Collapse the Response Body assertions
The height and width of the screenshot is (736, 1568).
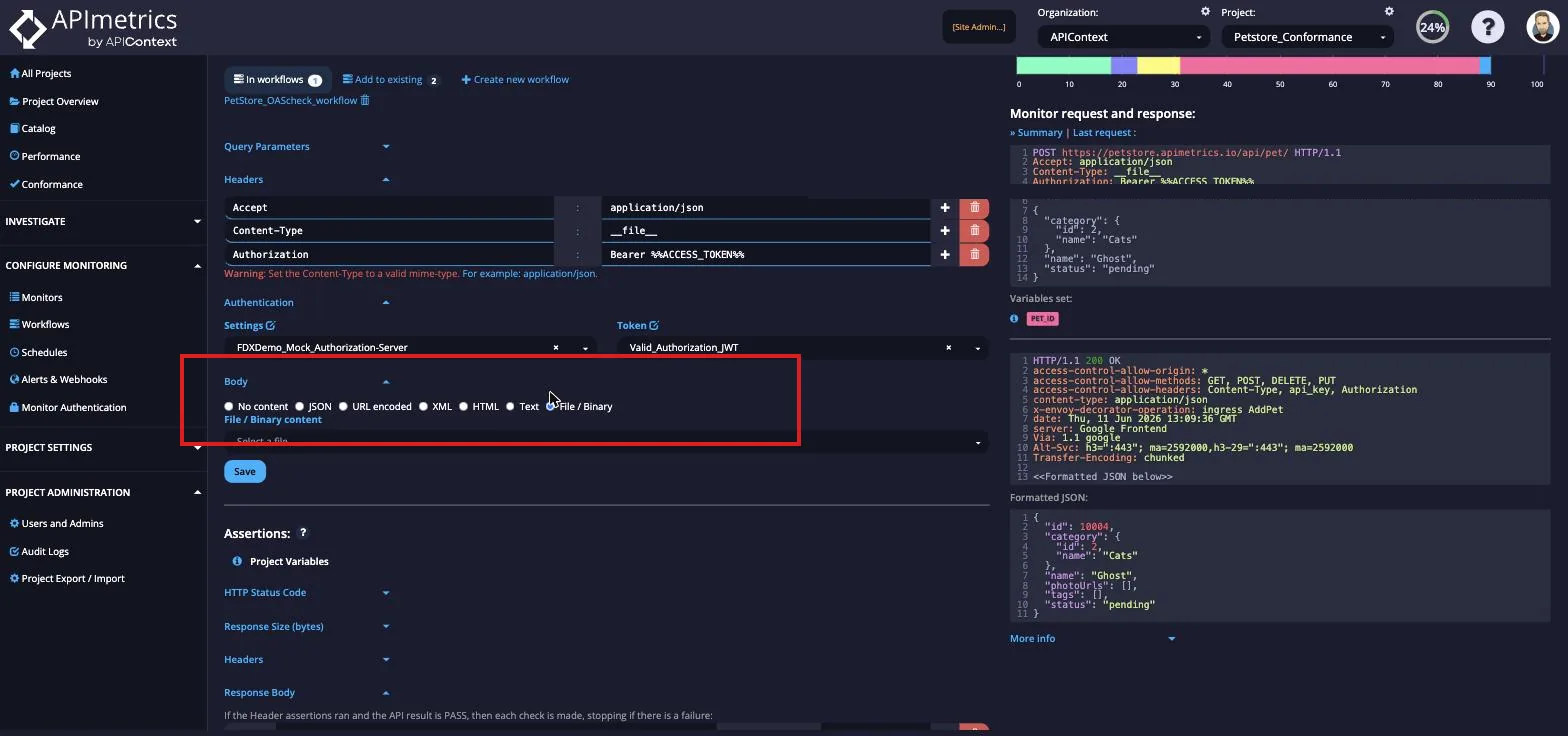pos(307,693)
